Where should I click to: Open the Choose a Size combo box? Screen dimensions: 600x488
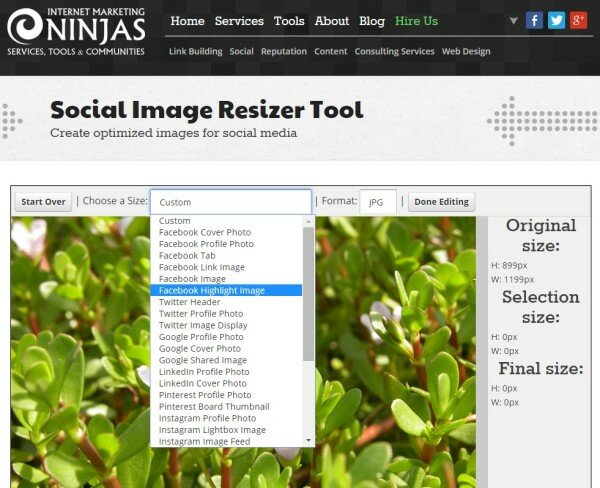click(x=231, y=202)
